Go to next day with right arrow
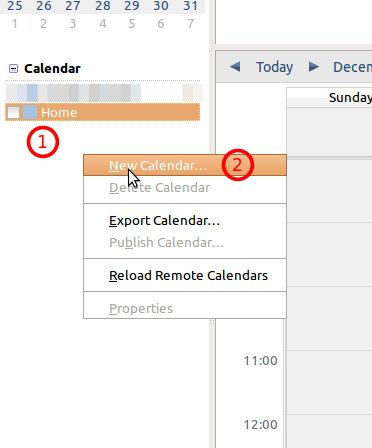 (314, 67)
